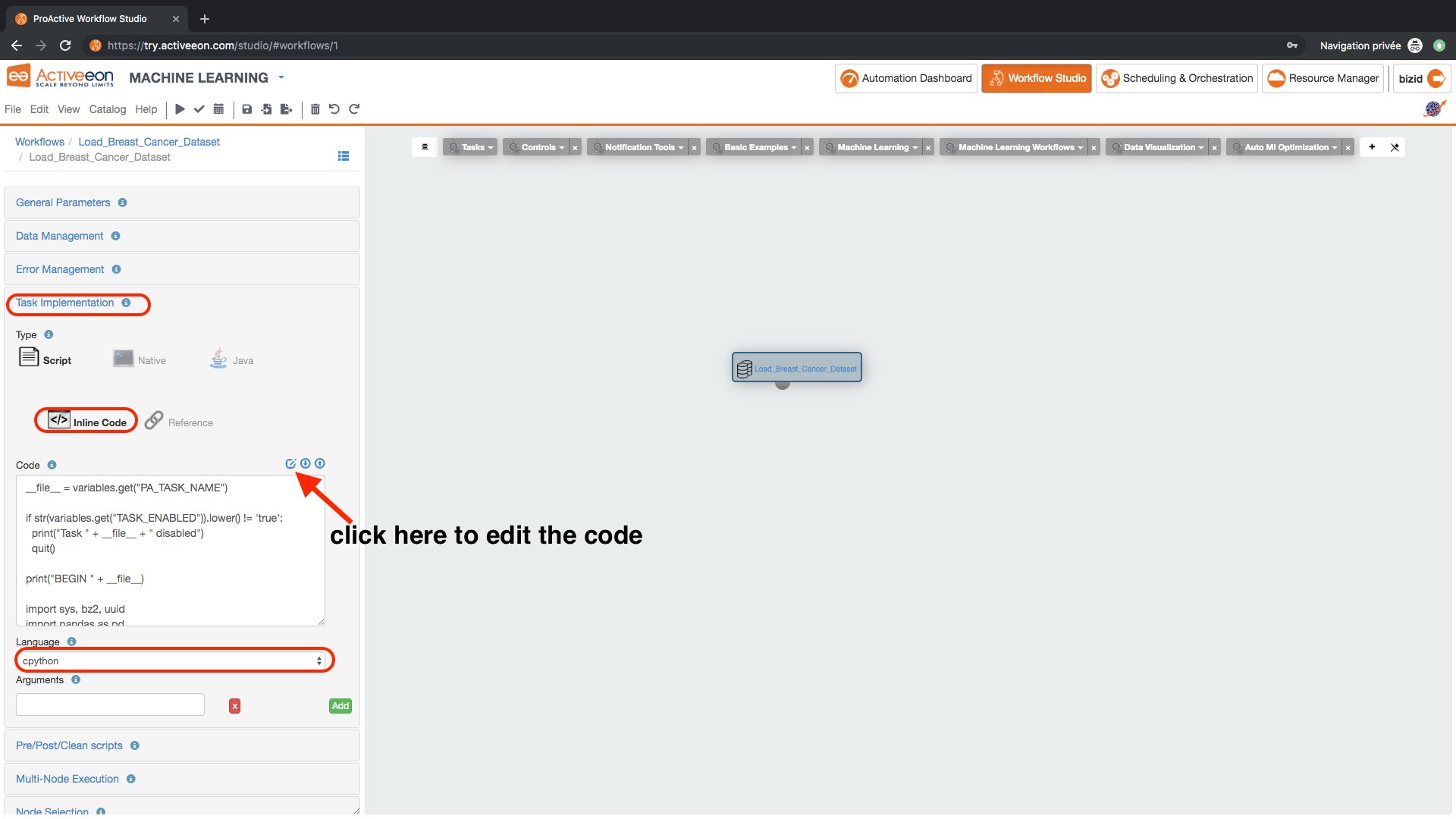
Task: Click the save workflow disk icon
Action: tap(247, 108)
